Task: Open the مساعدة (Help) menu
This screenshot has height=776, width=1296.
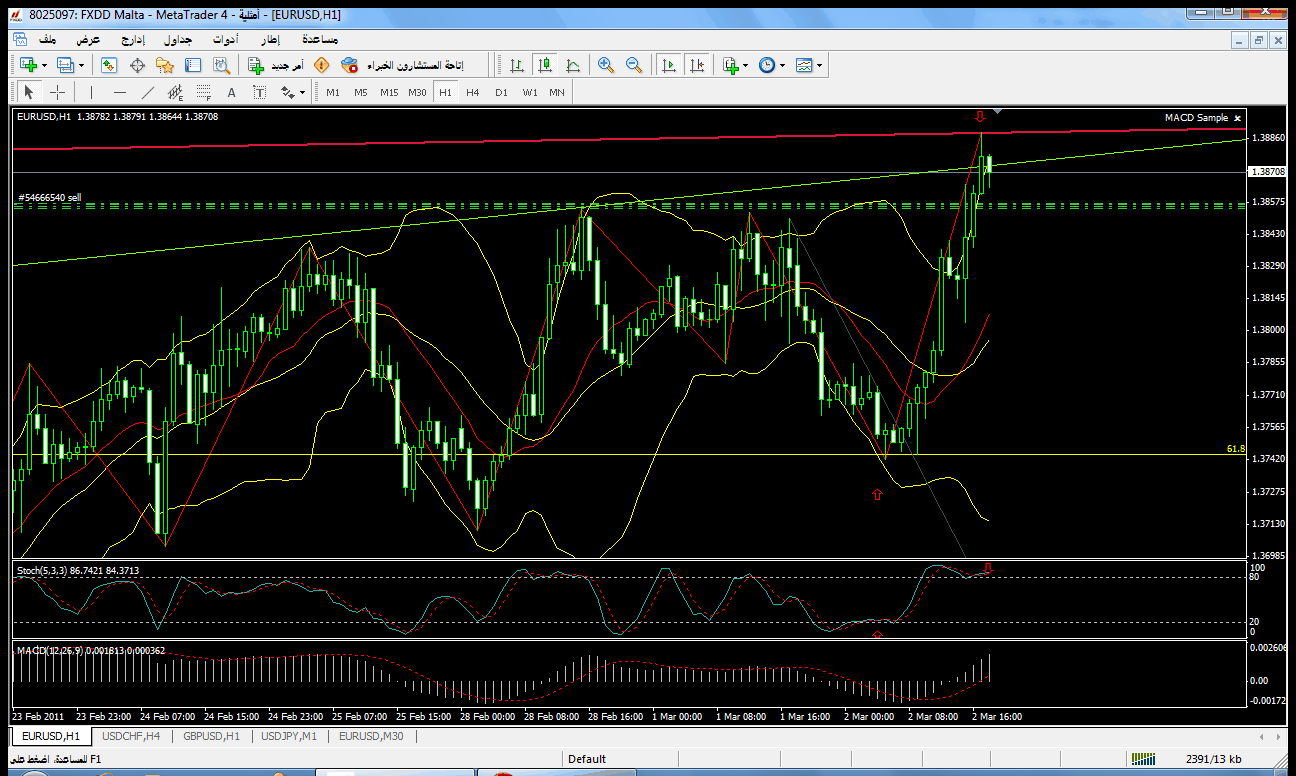Action: click(319, 39)
